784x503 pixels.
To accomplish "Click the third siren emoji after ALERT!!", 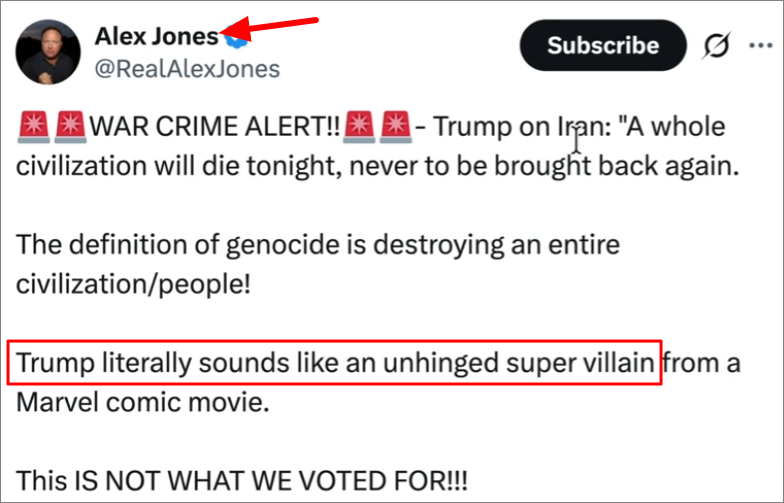I will click(359, 128).
